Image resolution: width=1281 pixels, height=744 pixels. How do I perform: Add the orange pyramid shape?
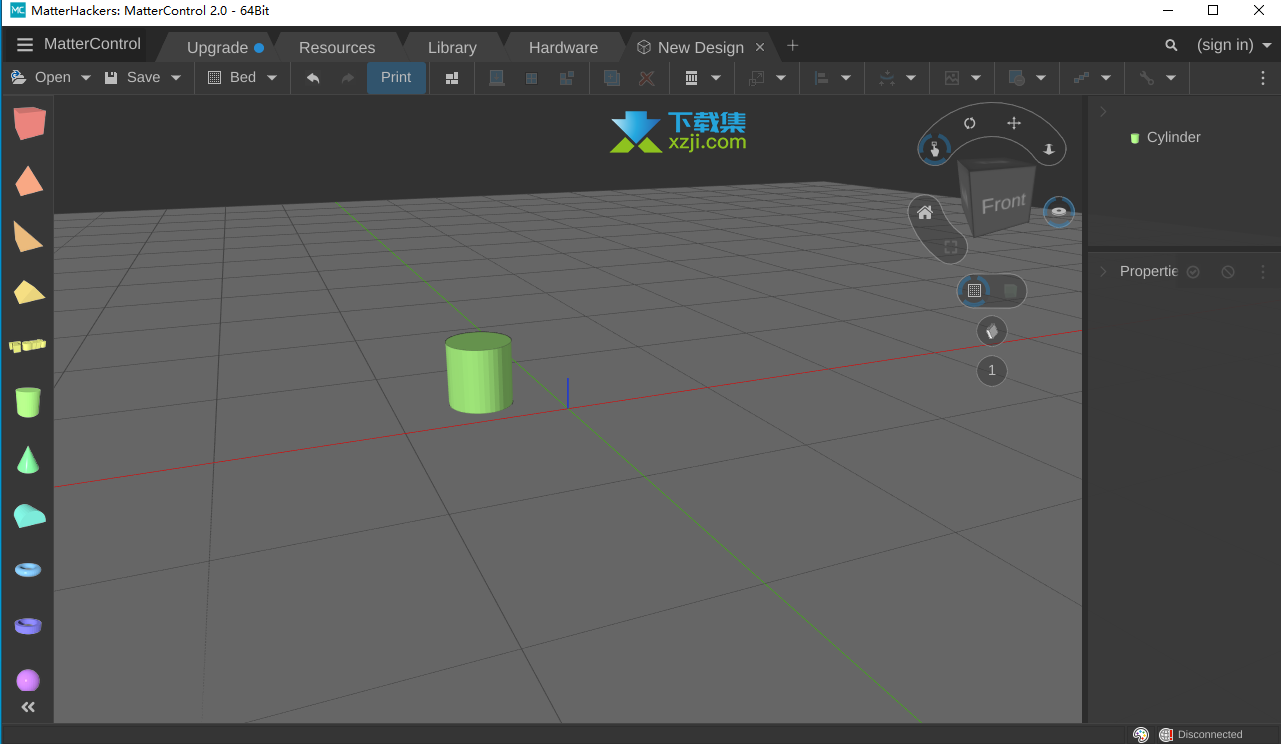click(29, 181)
